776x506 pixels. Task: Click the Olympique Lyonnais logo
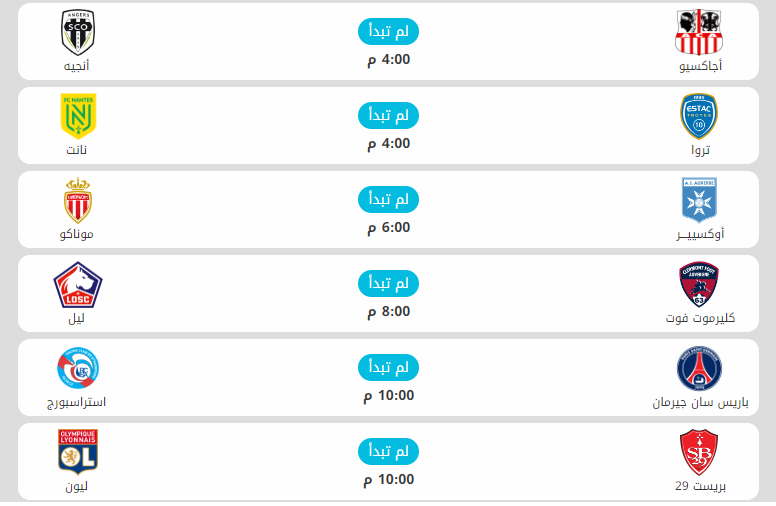tap(77, 452)
